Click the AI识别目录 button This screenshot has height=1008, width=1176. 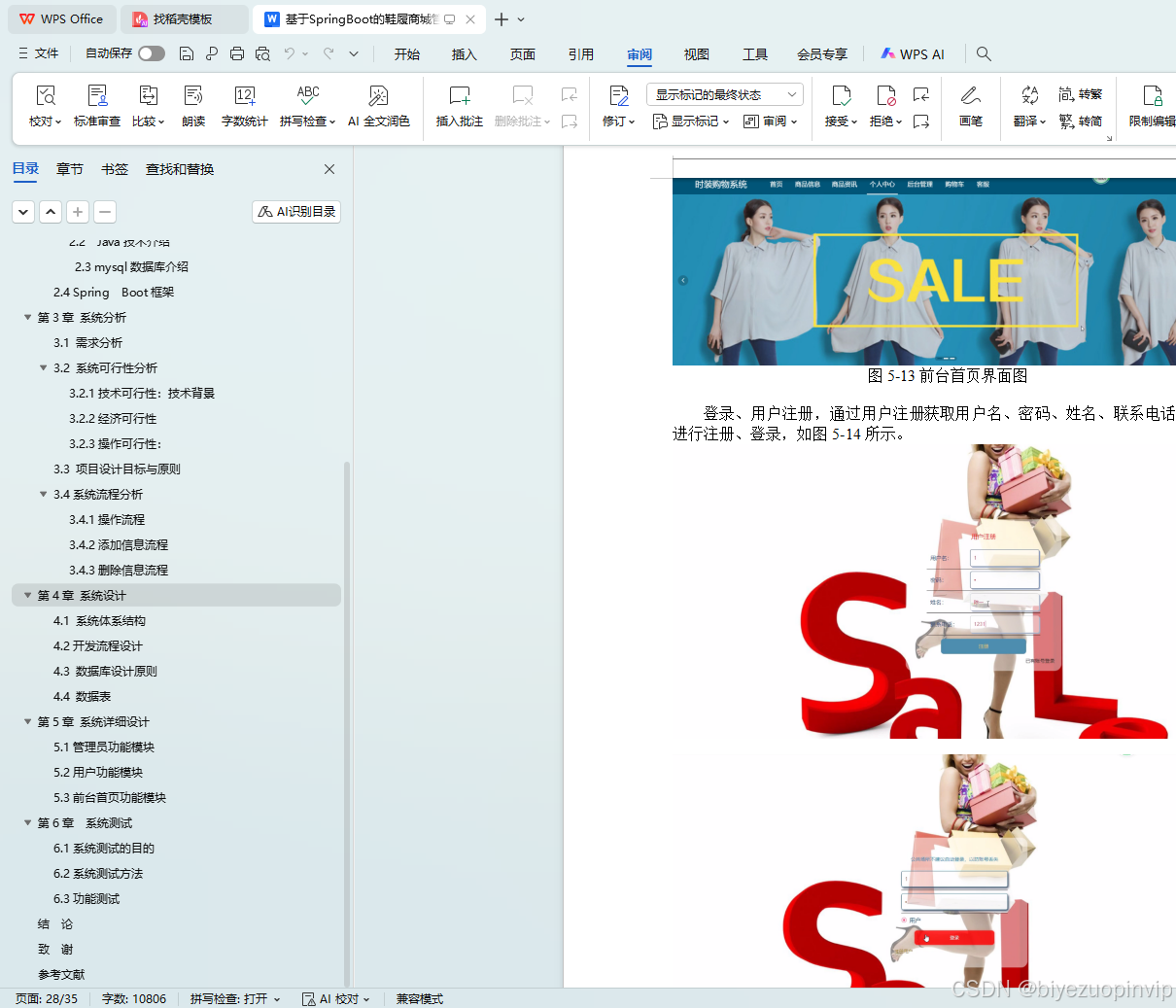click(x=295, y=211)
